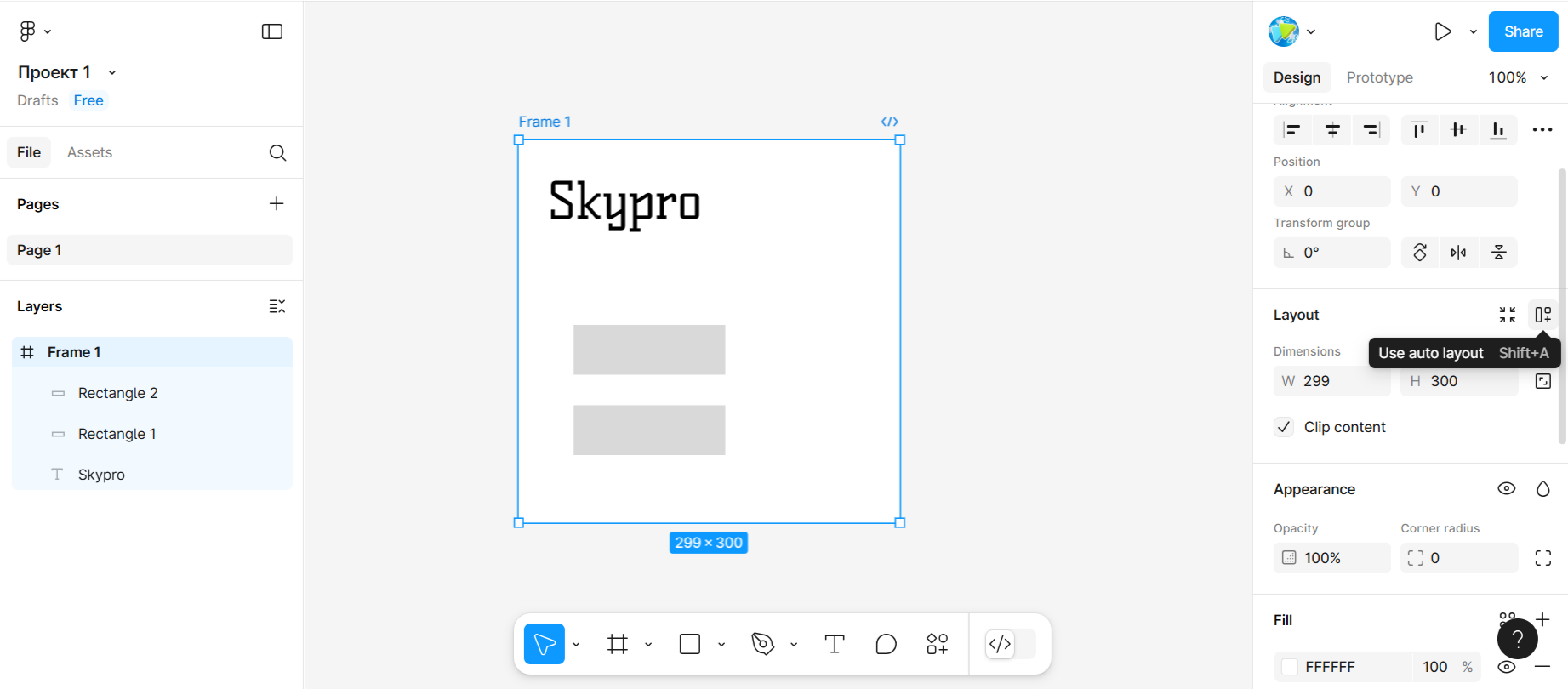Viewport: 1568px width, 689px height.
Task: Add a new page with plus icon
Action: click(277, 203)
